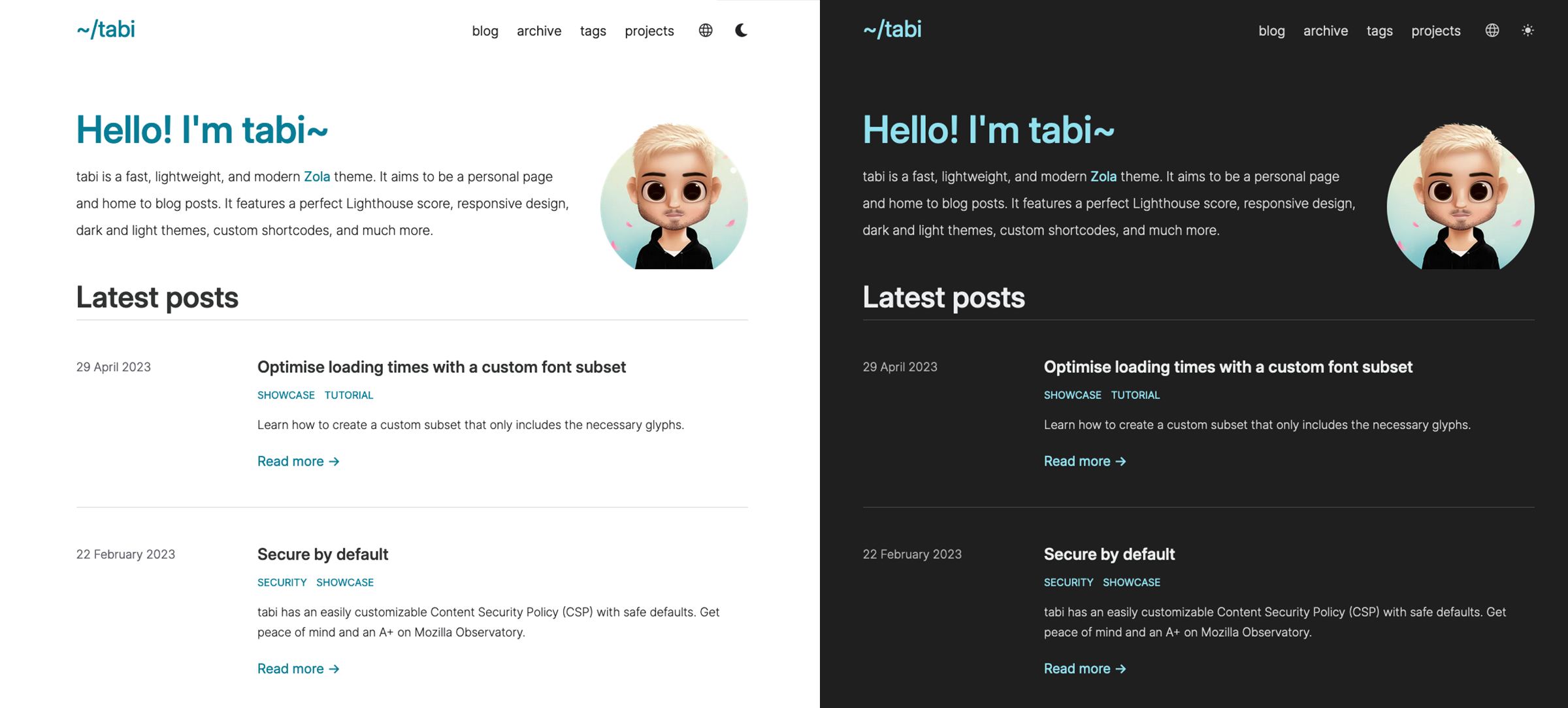Go to projects page in dark header
The image size is (1568, 708).
coord(1436,31)
